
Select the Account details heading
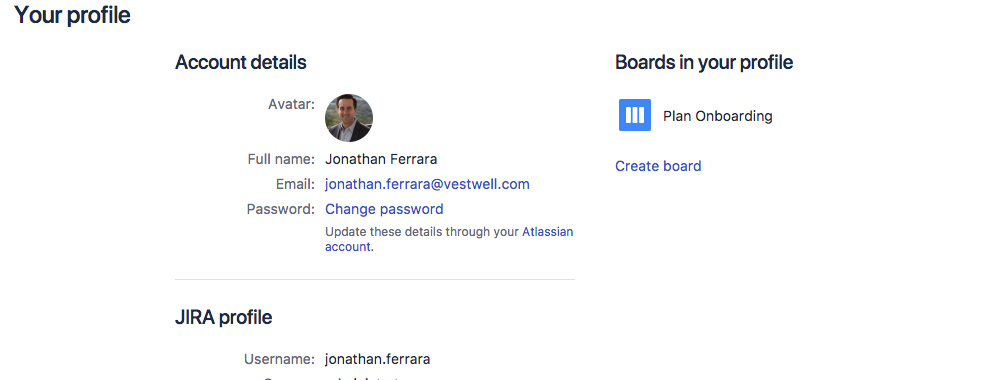pos(241,63)
